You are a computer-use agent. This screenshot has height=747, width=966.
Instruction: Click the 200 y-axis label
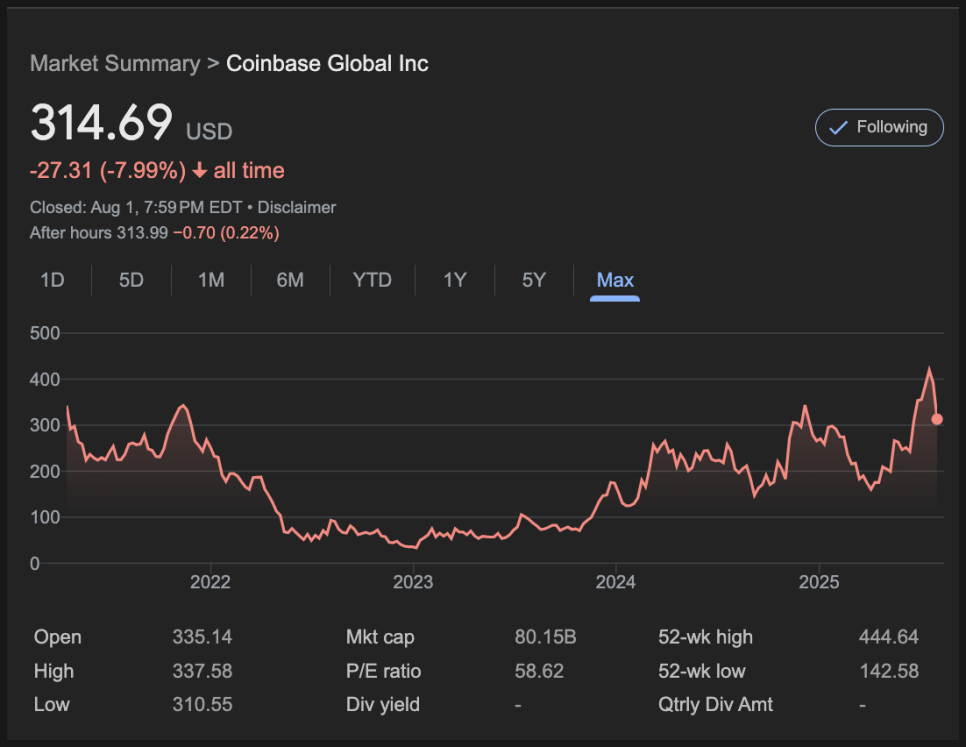coord(45,471)
